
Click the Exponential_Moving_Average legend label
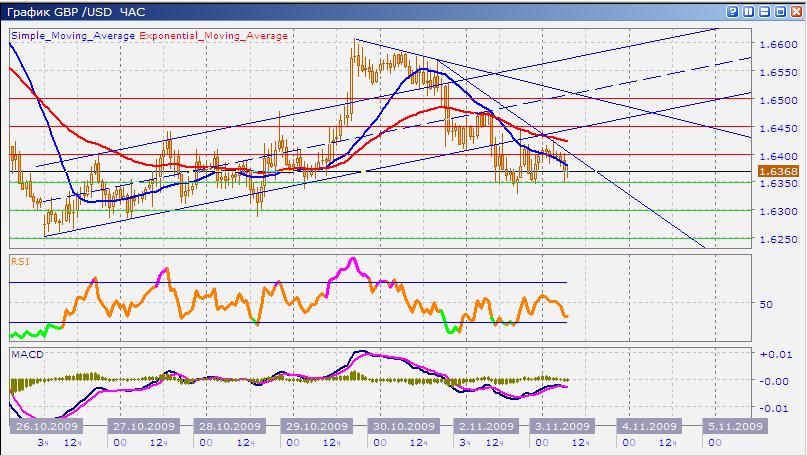click(x=213, y=35)
